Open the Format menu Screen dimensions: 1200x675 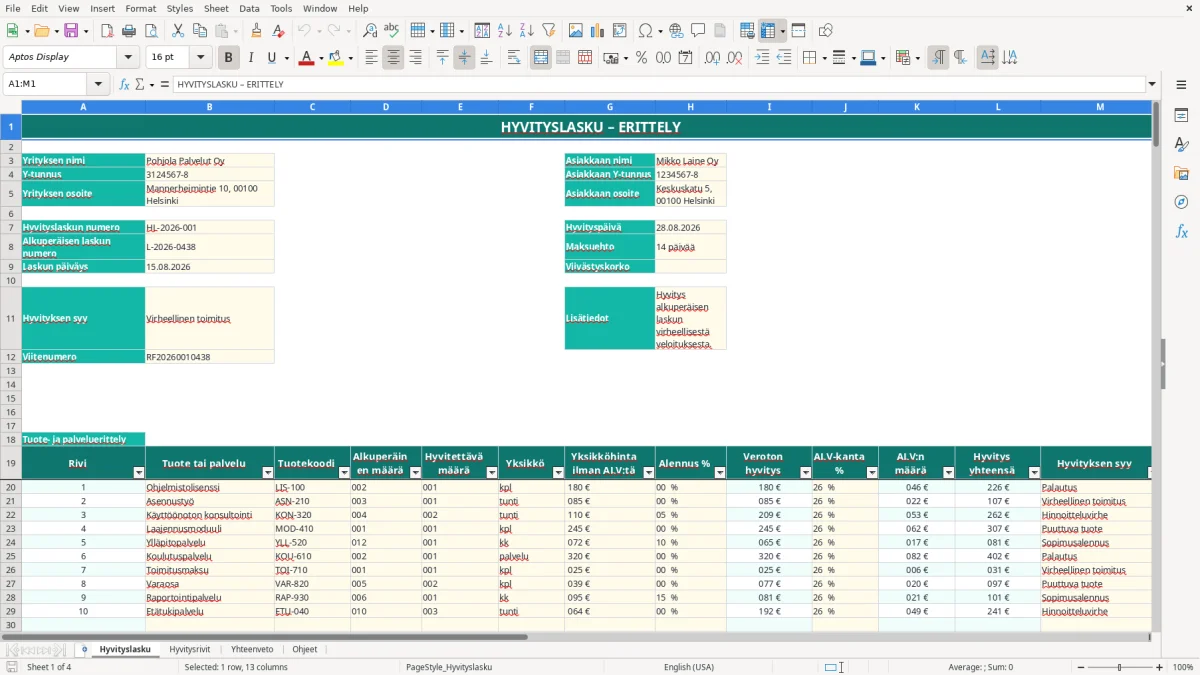point(140,8)
